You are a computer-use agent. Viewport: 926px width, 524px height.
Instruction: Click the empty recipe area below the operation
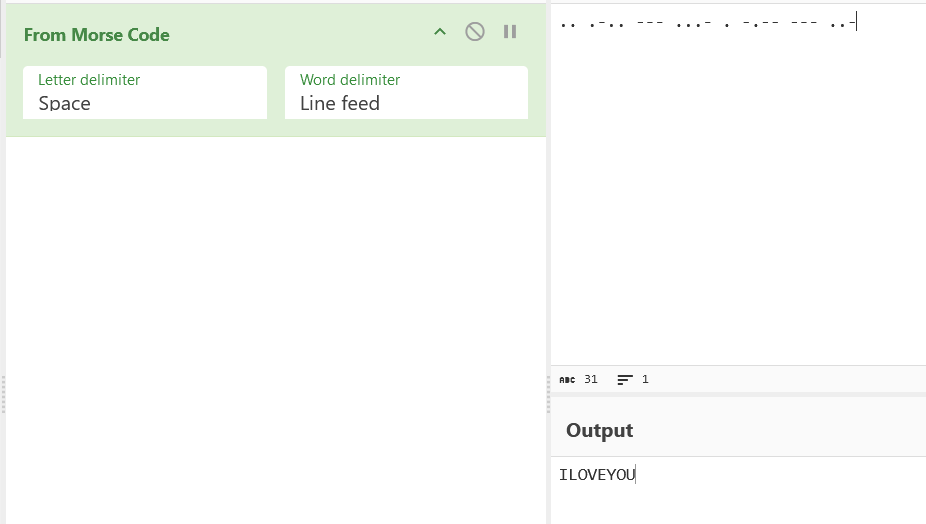click(x=276, y=330)
